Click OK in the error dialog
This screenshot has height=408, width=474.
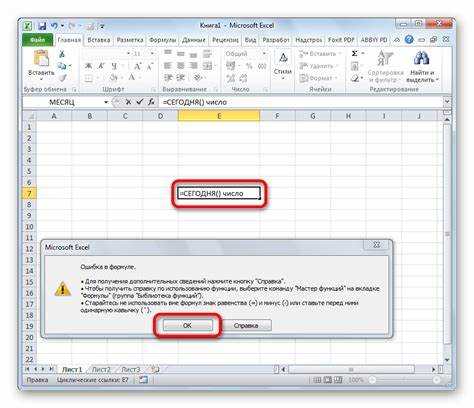pos(187,325)
